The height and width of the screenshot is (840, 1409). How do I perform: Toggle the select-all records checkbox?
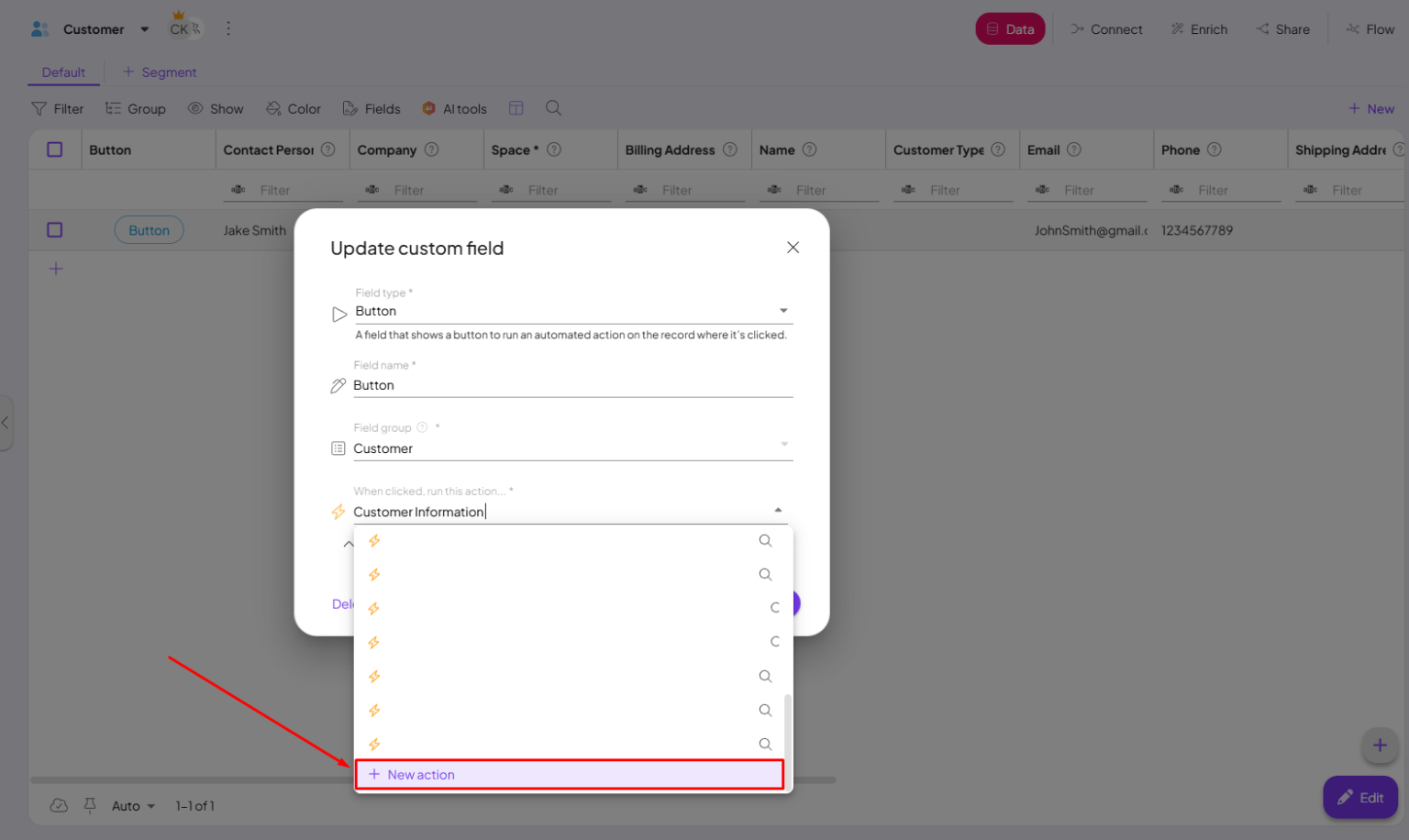54,149
